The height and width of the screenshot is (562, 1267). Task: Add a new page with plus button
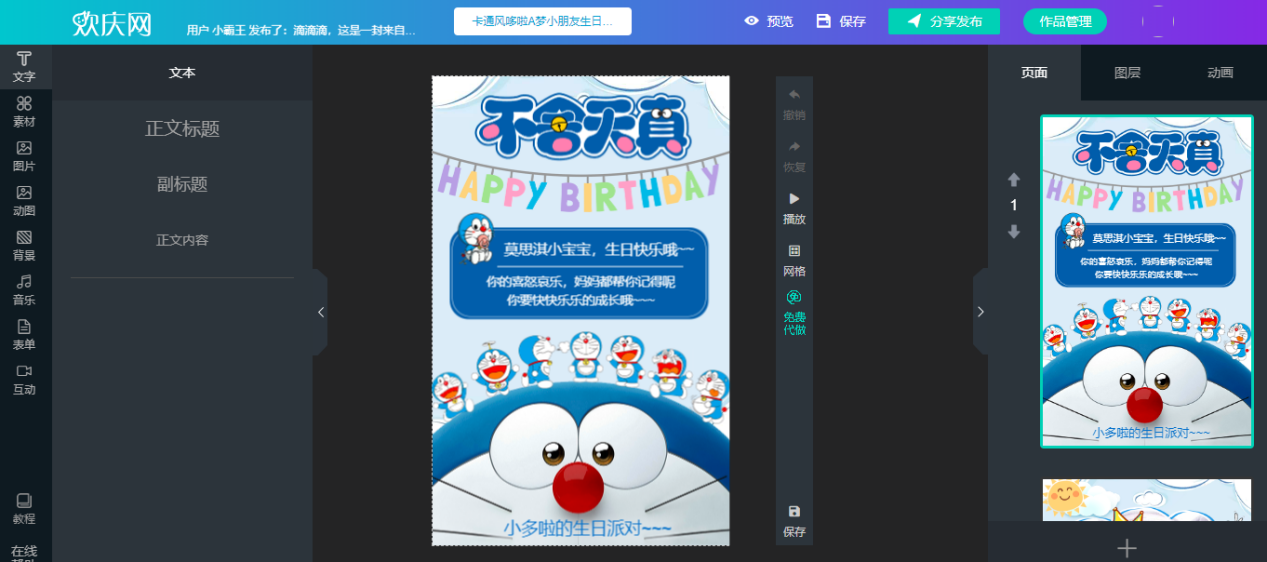[1127, 547]
